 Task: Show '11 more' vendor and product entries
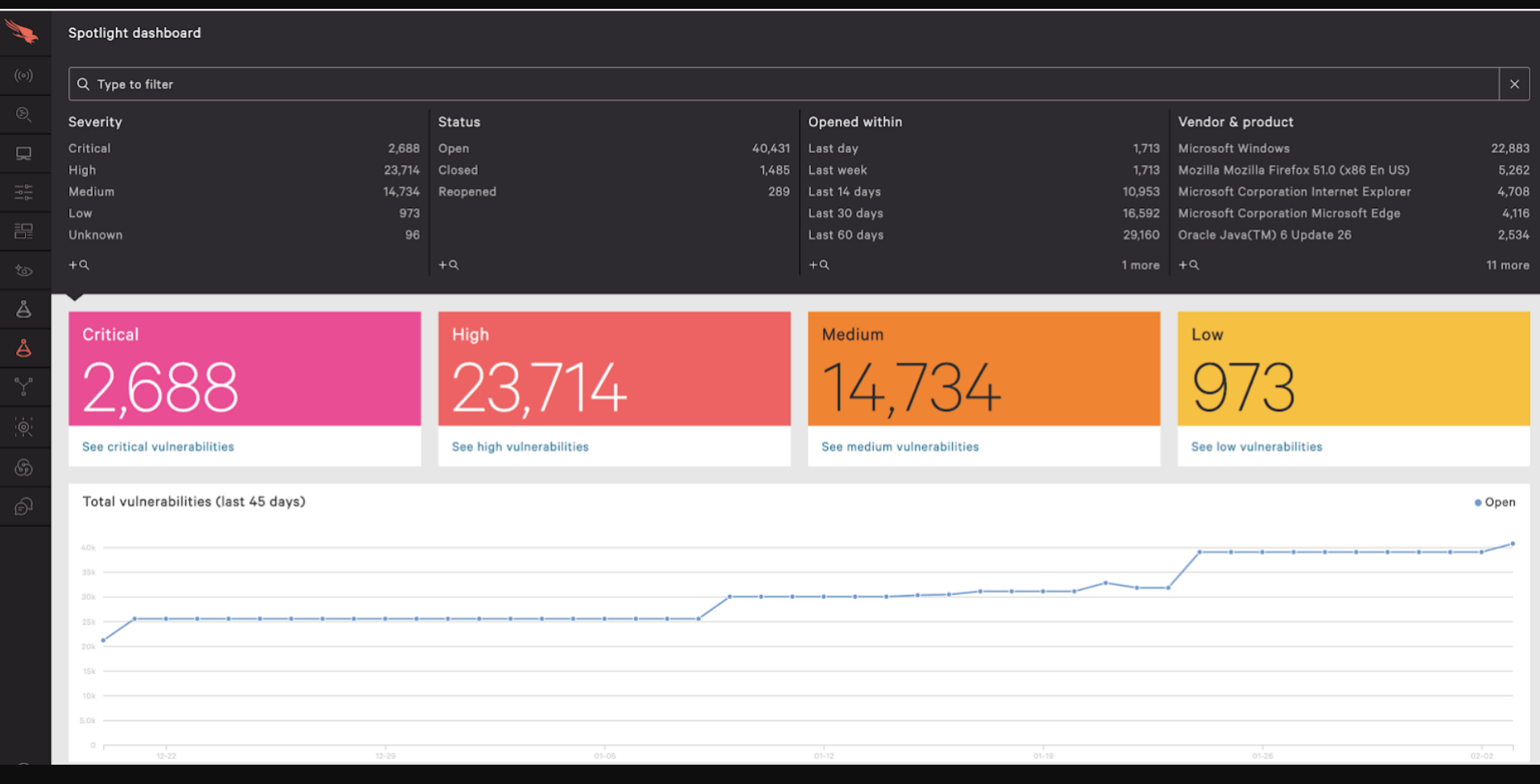(x=1507, y=265)
